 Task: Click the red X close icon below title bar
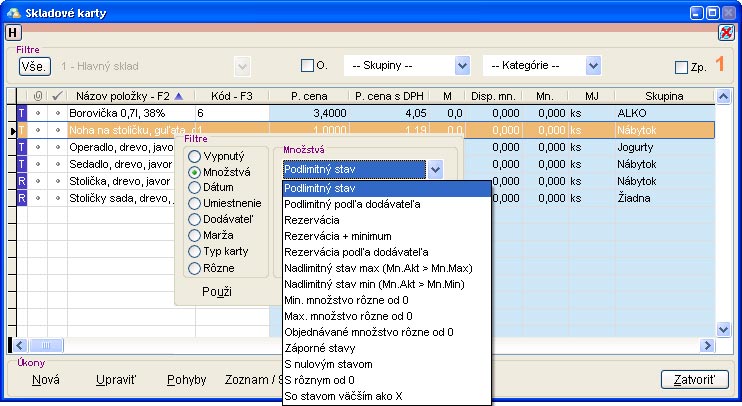click(x=726, y=33)
